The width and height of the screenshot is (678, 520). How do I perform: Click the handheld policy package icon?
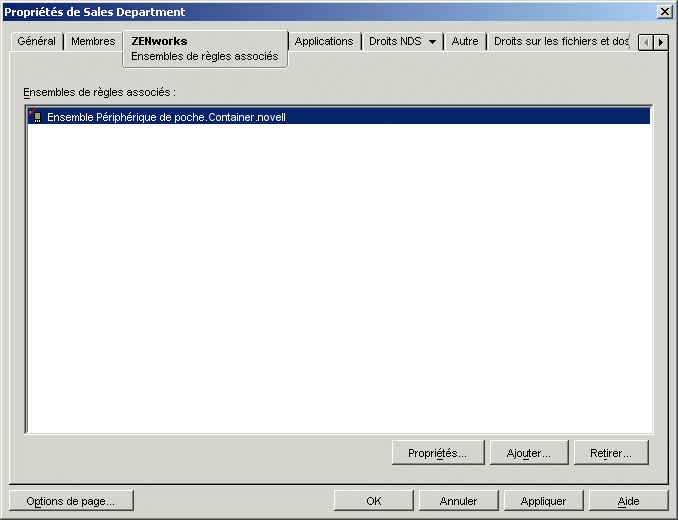35,116
